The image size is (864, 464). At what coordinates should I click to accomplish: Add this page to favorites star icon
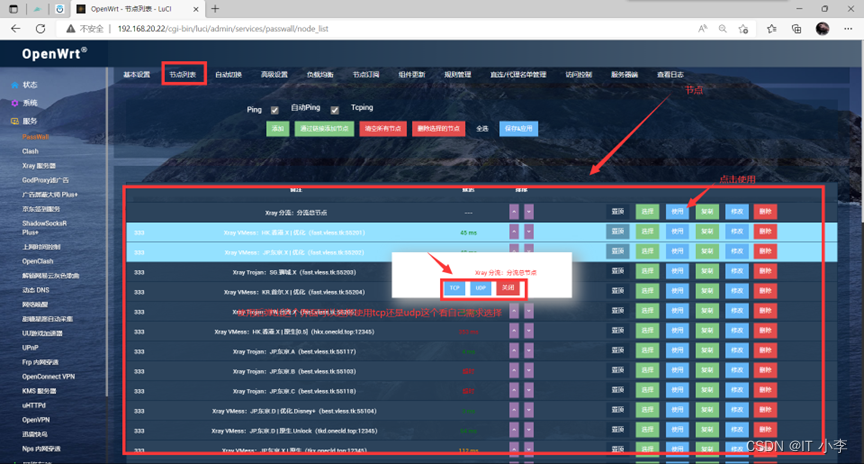coord(743,29)
